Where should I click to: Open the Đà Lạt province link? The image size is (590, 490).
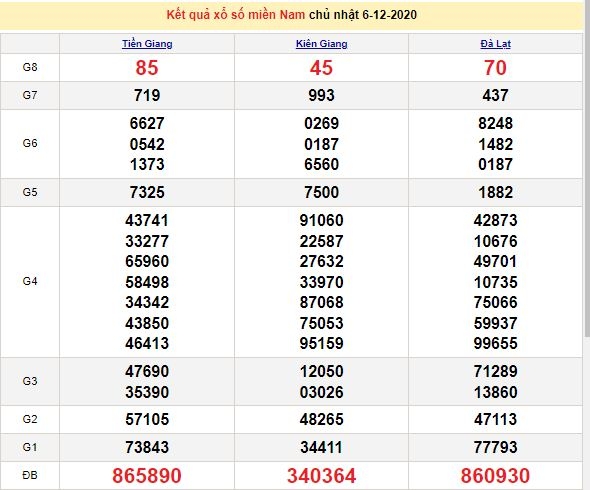[x=495, y=44]
